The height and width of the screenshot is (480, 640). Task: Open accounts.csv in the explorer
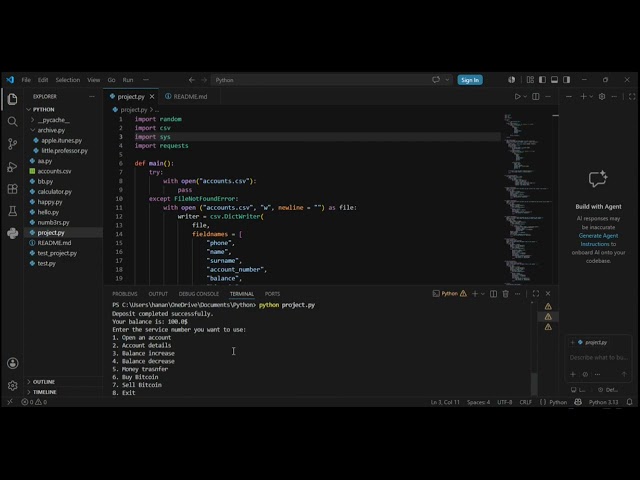pyautogui.click(x=54, y=171)
